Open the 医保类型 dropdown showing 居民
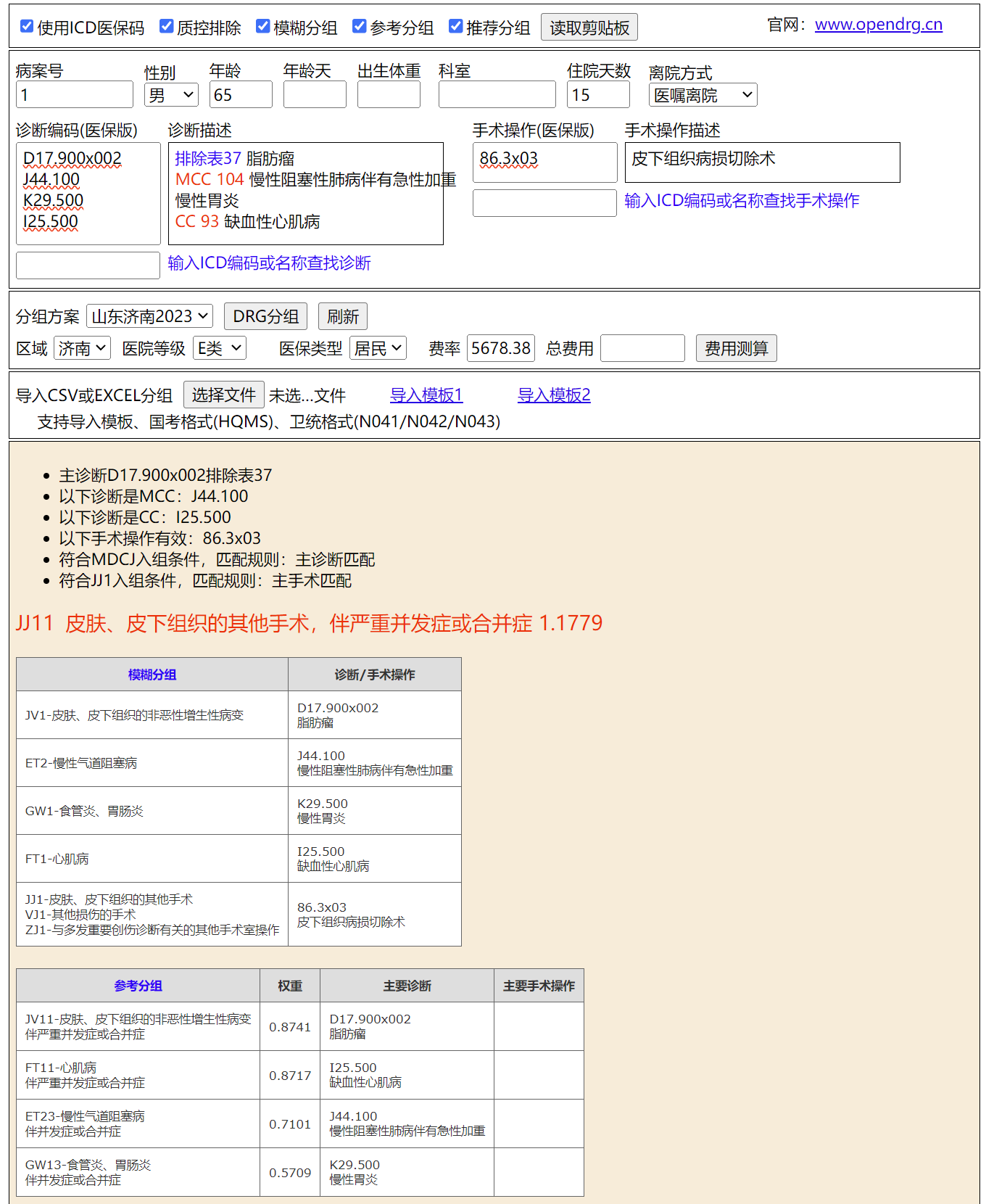 pyautogui.click(x=378, y=348)
